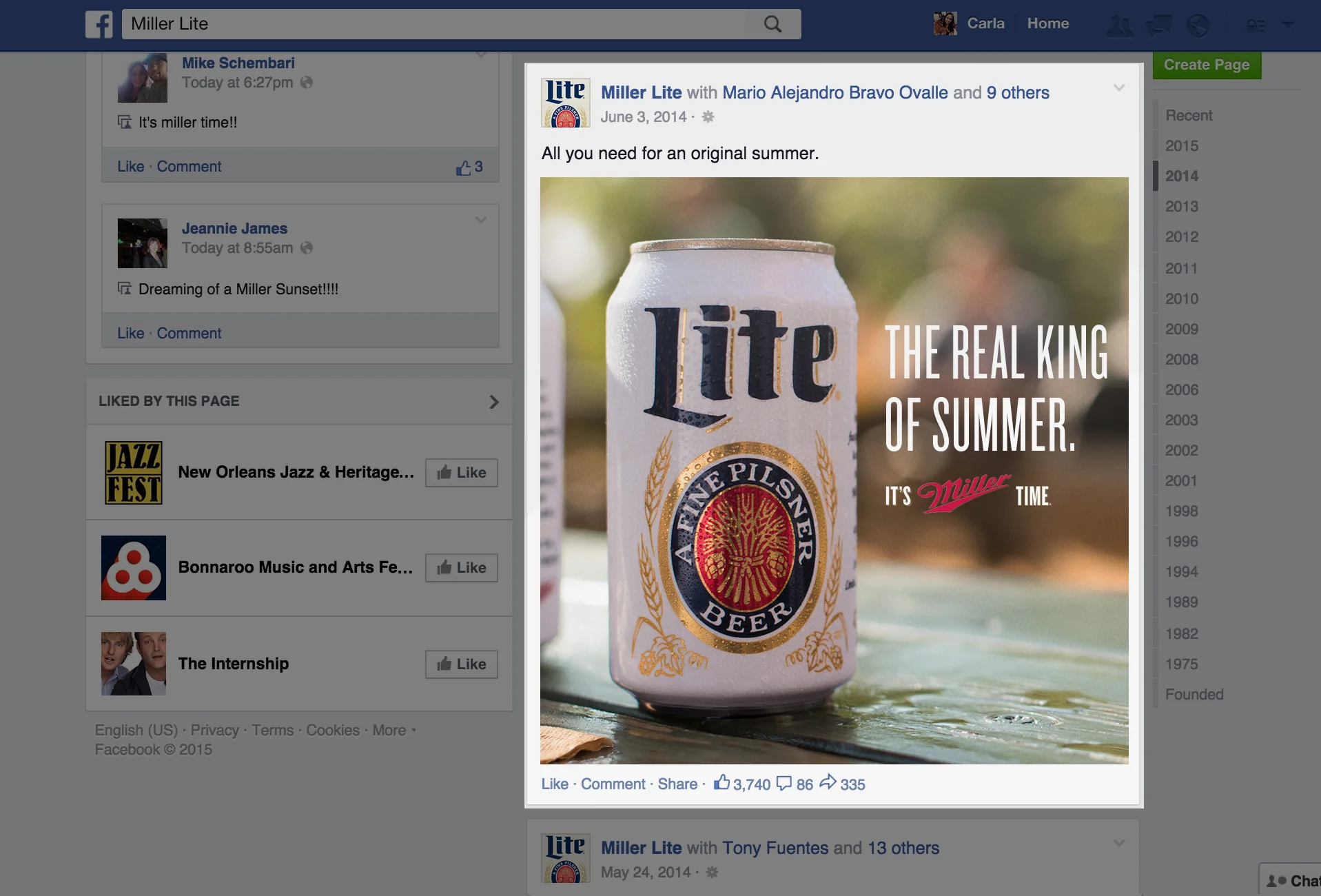This screenshot has width=1321, height=896.
Task: Open Tony Fuentes profile link
Action: click(x=775, y=848)
